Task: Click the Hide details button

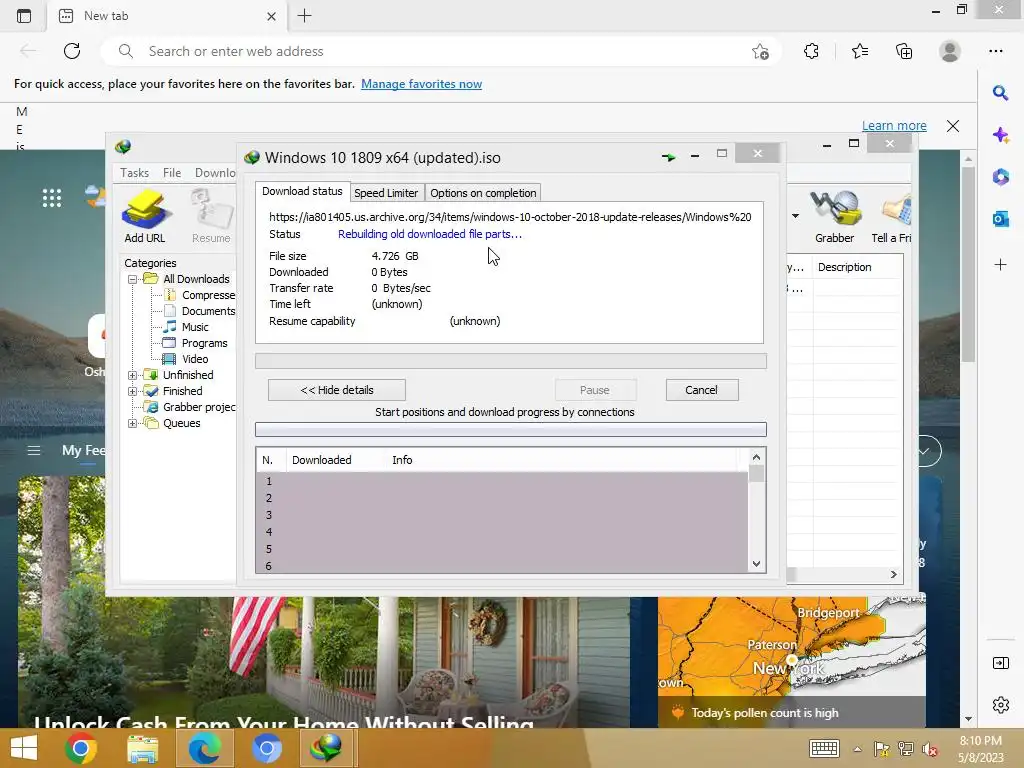Action: click(337, 390)
